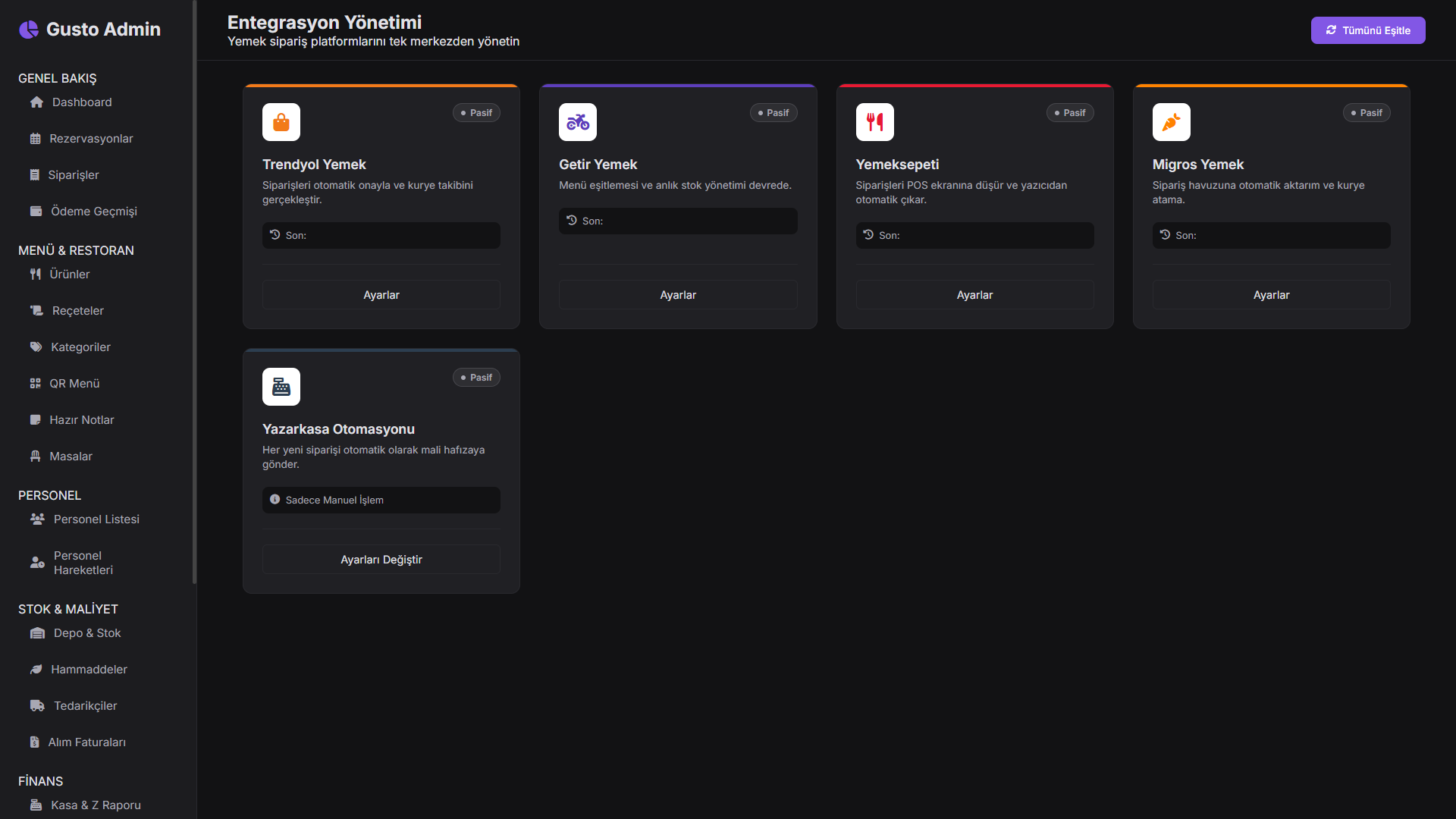Click the Son field on Yemeksepeti card

[x=974, y=235]
